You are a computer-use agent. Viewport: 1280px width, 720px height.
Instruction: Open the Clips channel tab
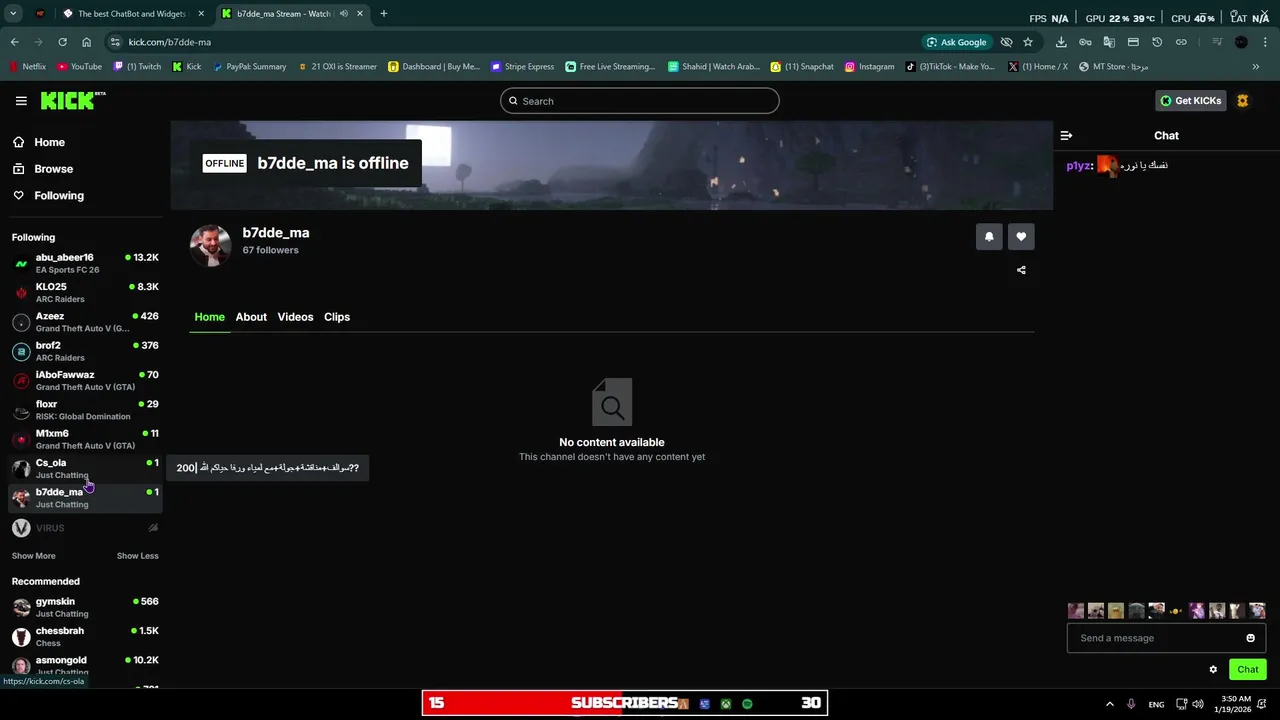point(337,317)
